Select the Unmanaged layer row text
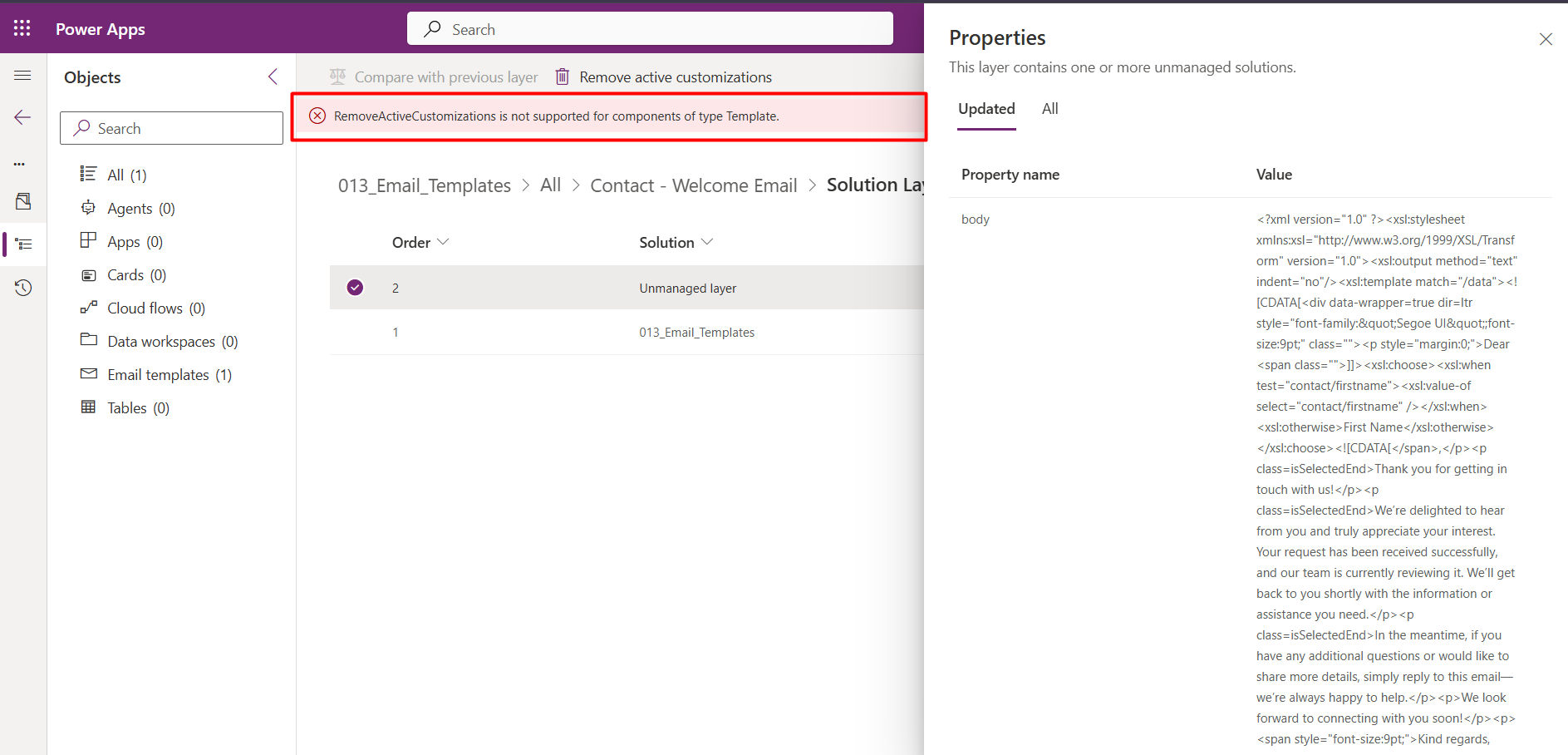Viewport: 1568px width, 755px height. (x=687, y=288)
